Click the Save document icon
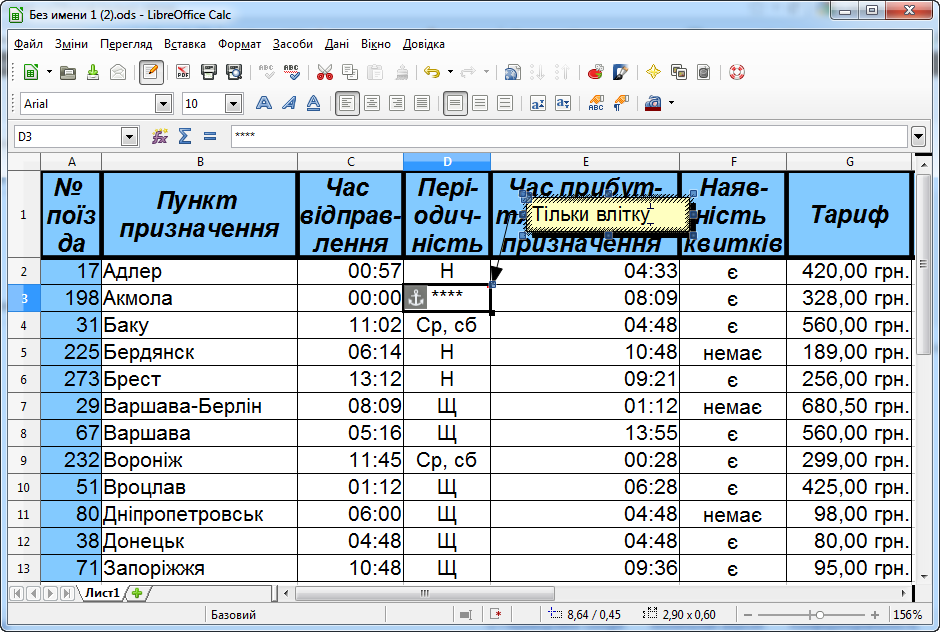 (92, 72)
